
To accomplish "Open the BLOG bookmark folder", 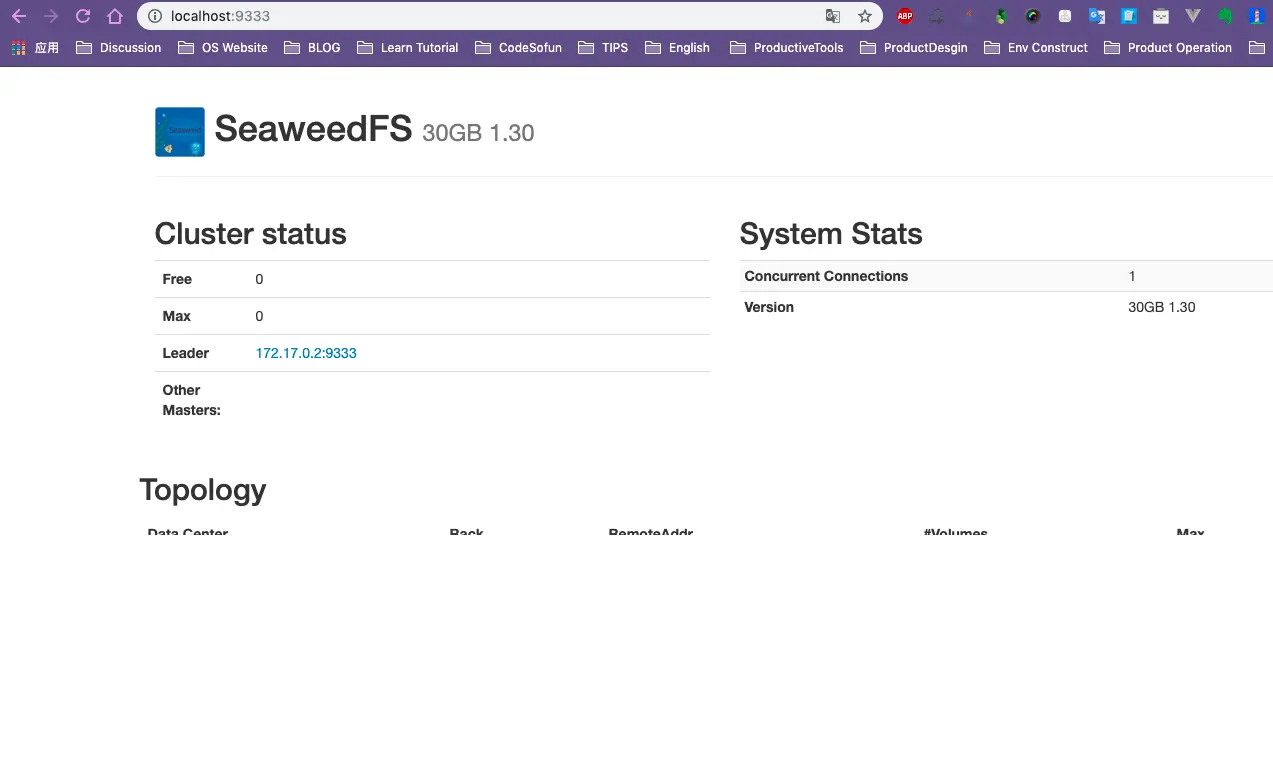I will coord(312,47).
